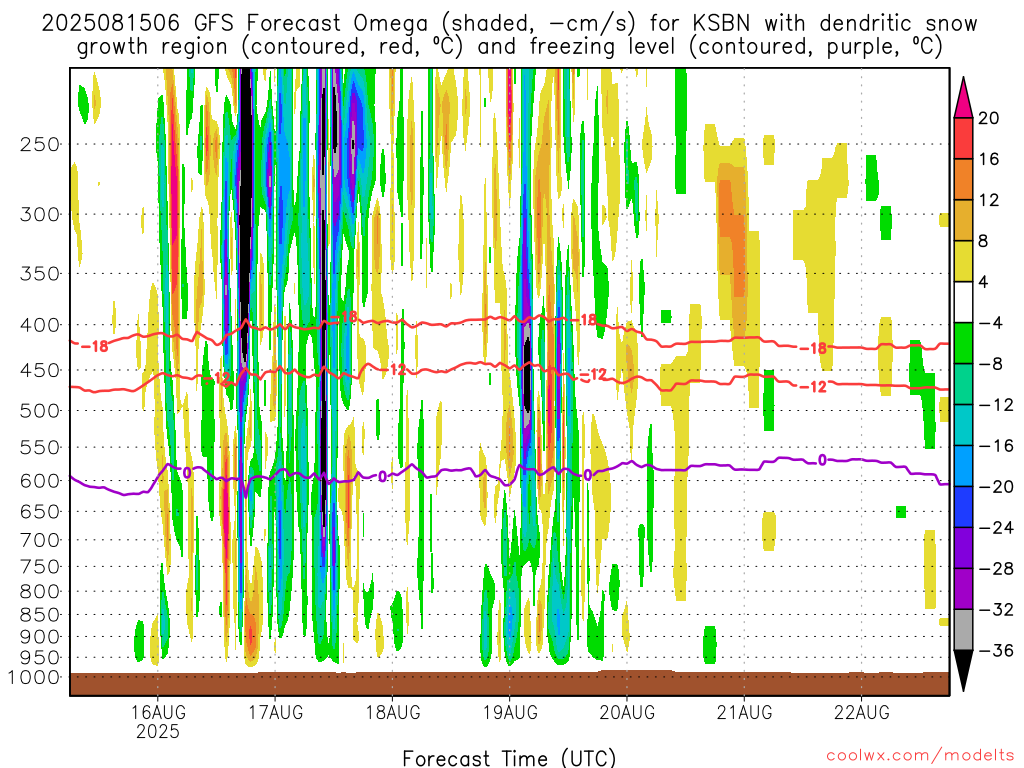Click the subtitle line 'growth region (contoured, red'
The image size is (1024, 768).
(509, 47)
